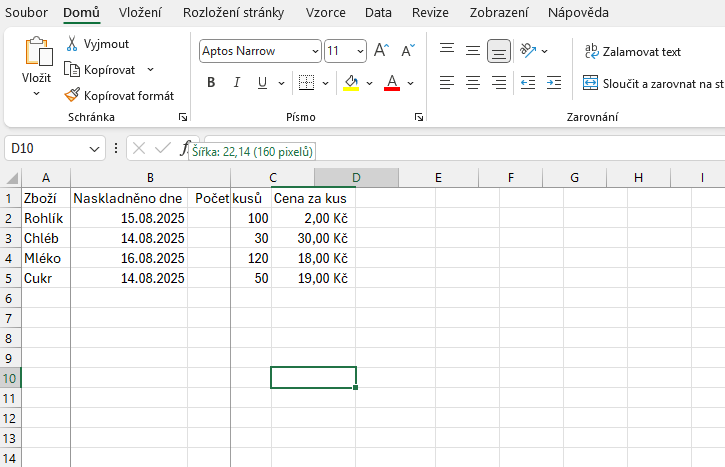Select all cells corner triangle
The width and height of the screenshot is (725, 467).
pyautogui.click(x=12, y=178)
